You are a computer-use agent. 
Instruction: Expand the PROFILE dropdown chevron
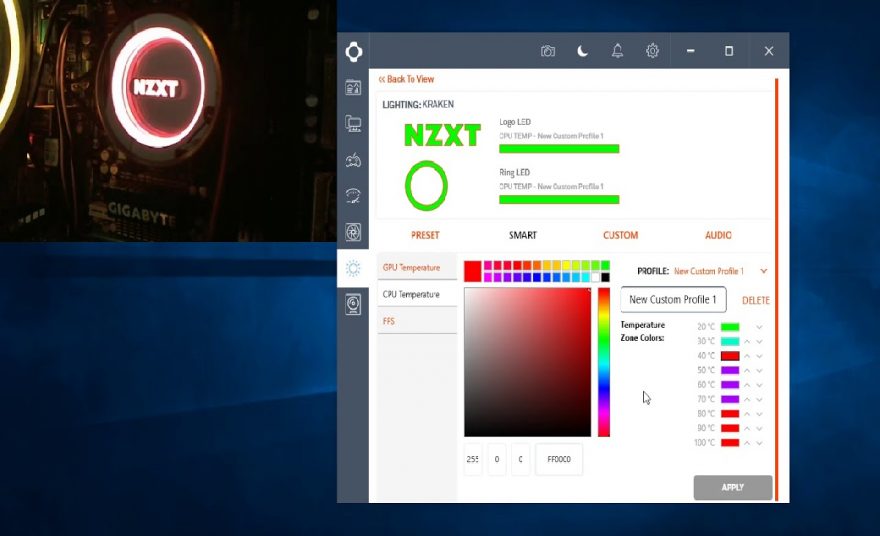(763, 271)
